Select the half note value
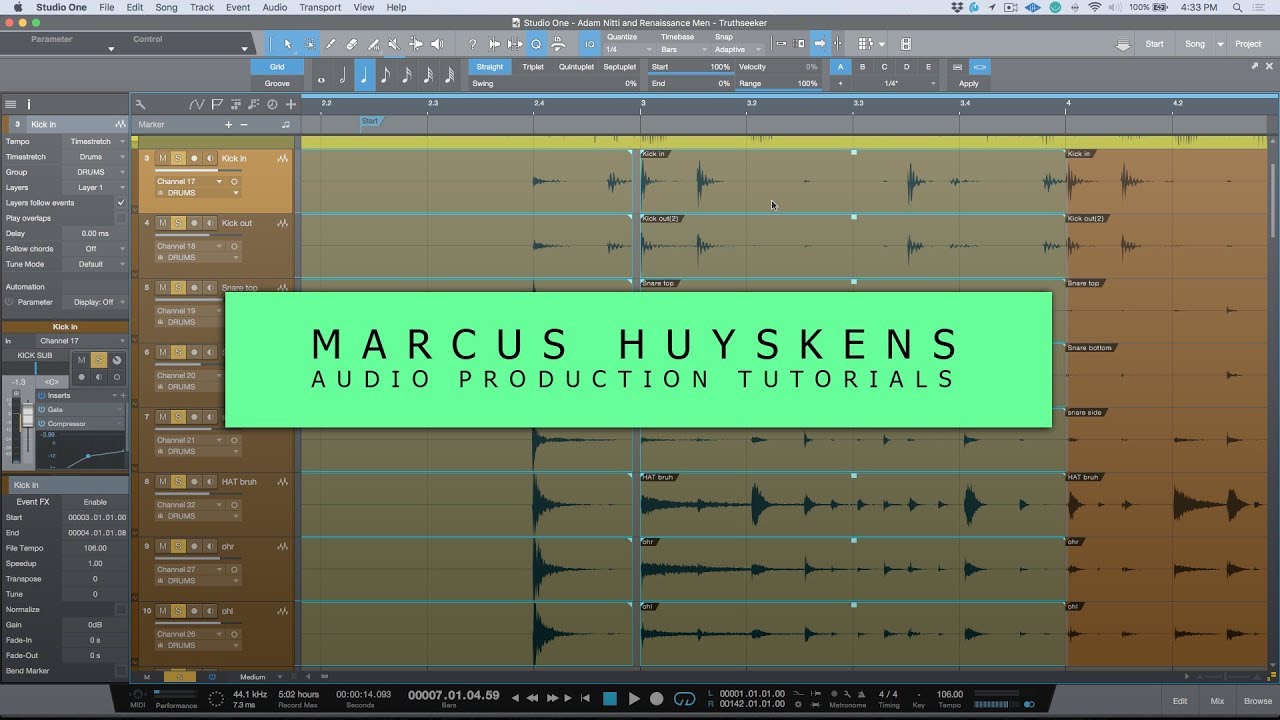Screen dimensions: 1280x720 342,76
